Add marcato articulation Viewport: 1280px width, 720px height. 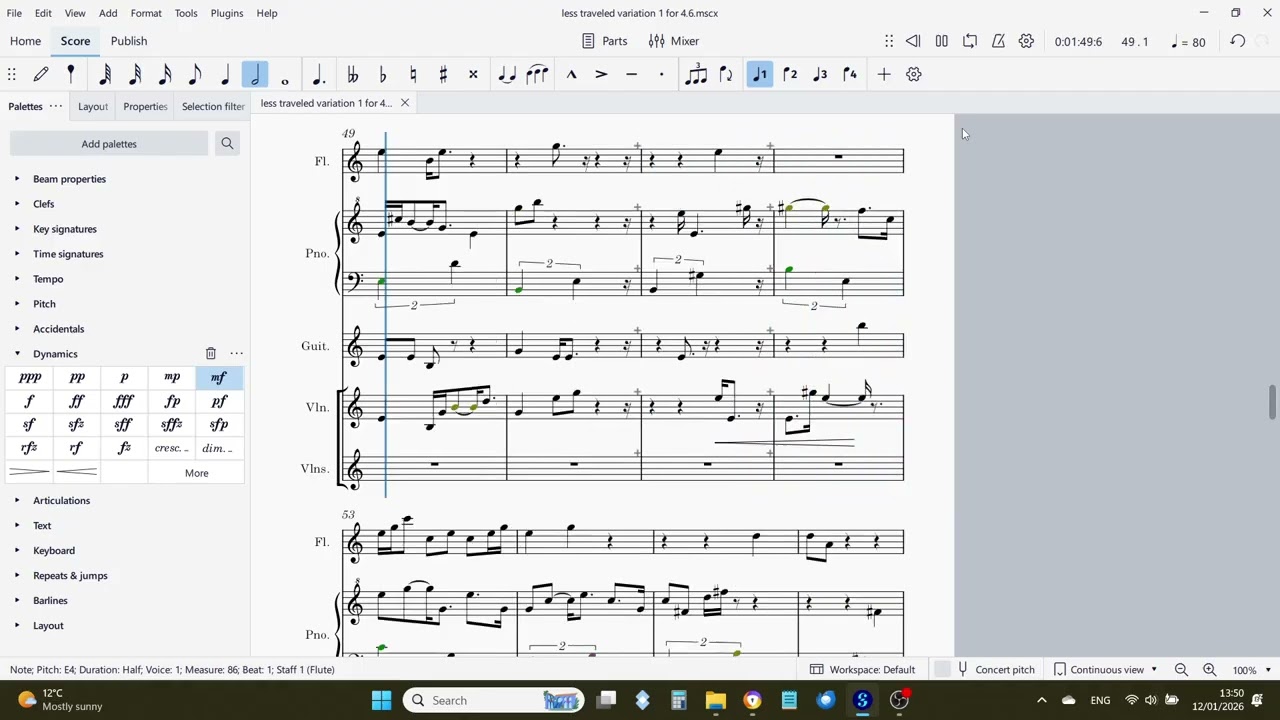click(571, 74)
